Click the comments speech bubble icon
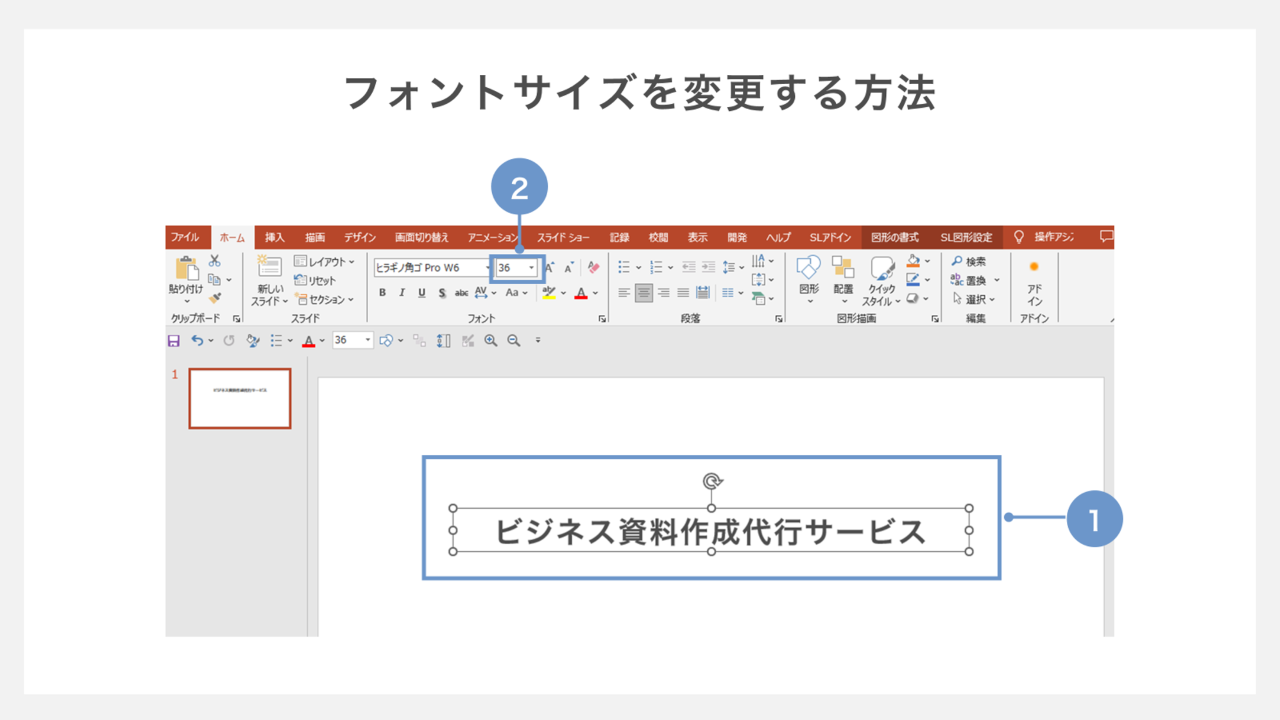The width and height of the screenshot is (1280, 720). pyautogui.click(x=1106, y=237)
